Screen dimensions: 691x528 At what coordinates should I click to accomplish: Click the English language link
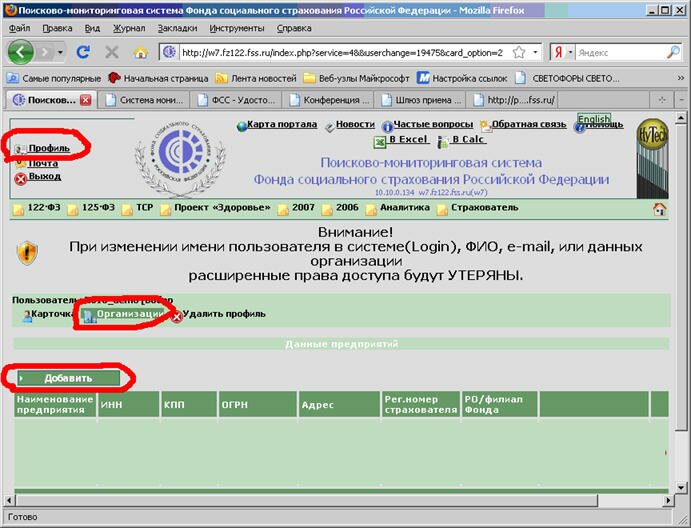pos(594,119)
